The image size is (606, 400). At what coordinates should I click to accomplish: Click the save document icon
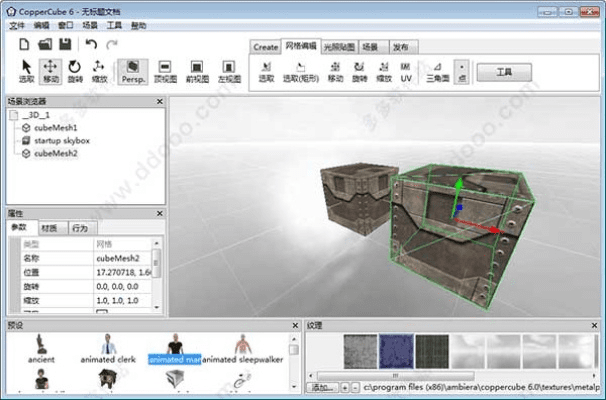[x=65, y=44]
